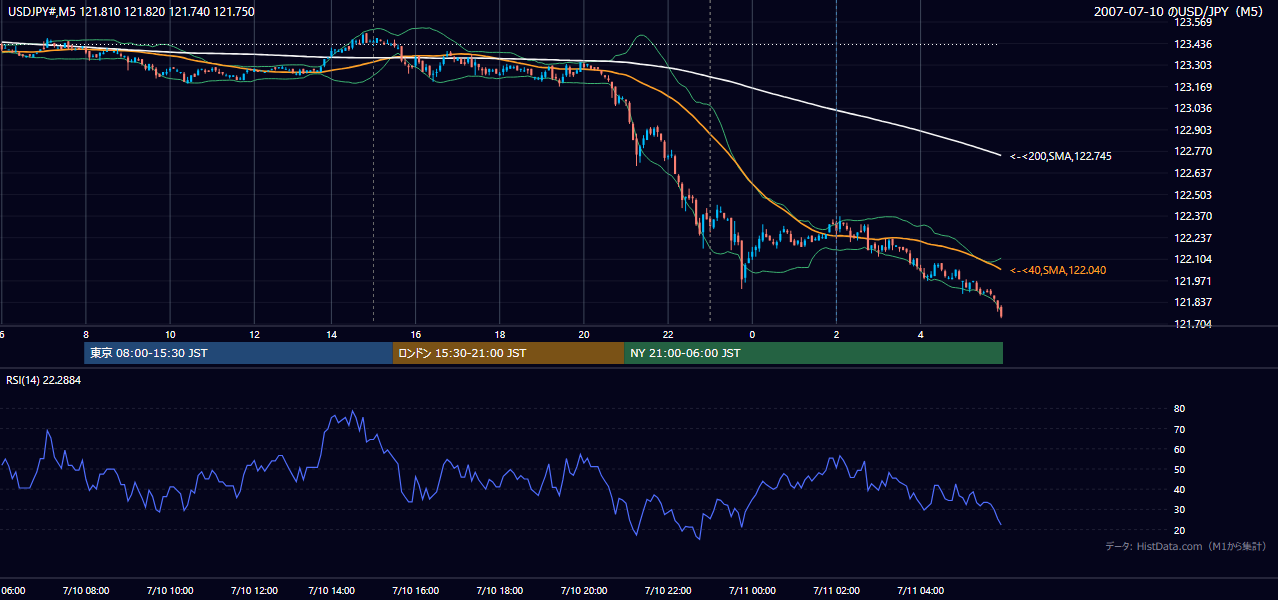The width and height of the screenshot is (1278, 600).
Task: Click the 2007-07-10 のUSD/JPY (M5) chart title
Action: pos(1180,11)
